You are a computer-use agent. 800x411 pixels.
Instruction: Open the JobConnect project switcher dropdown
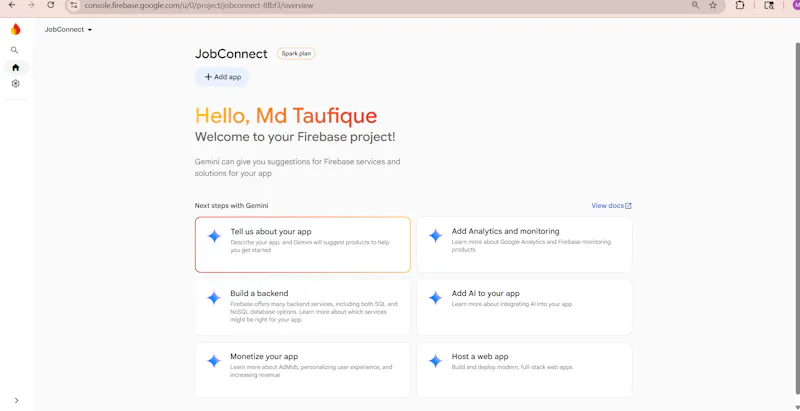pos(68,30)
